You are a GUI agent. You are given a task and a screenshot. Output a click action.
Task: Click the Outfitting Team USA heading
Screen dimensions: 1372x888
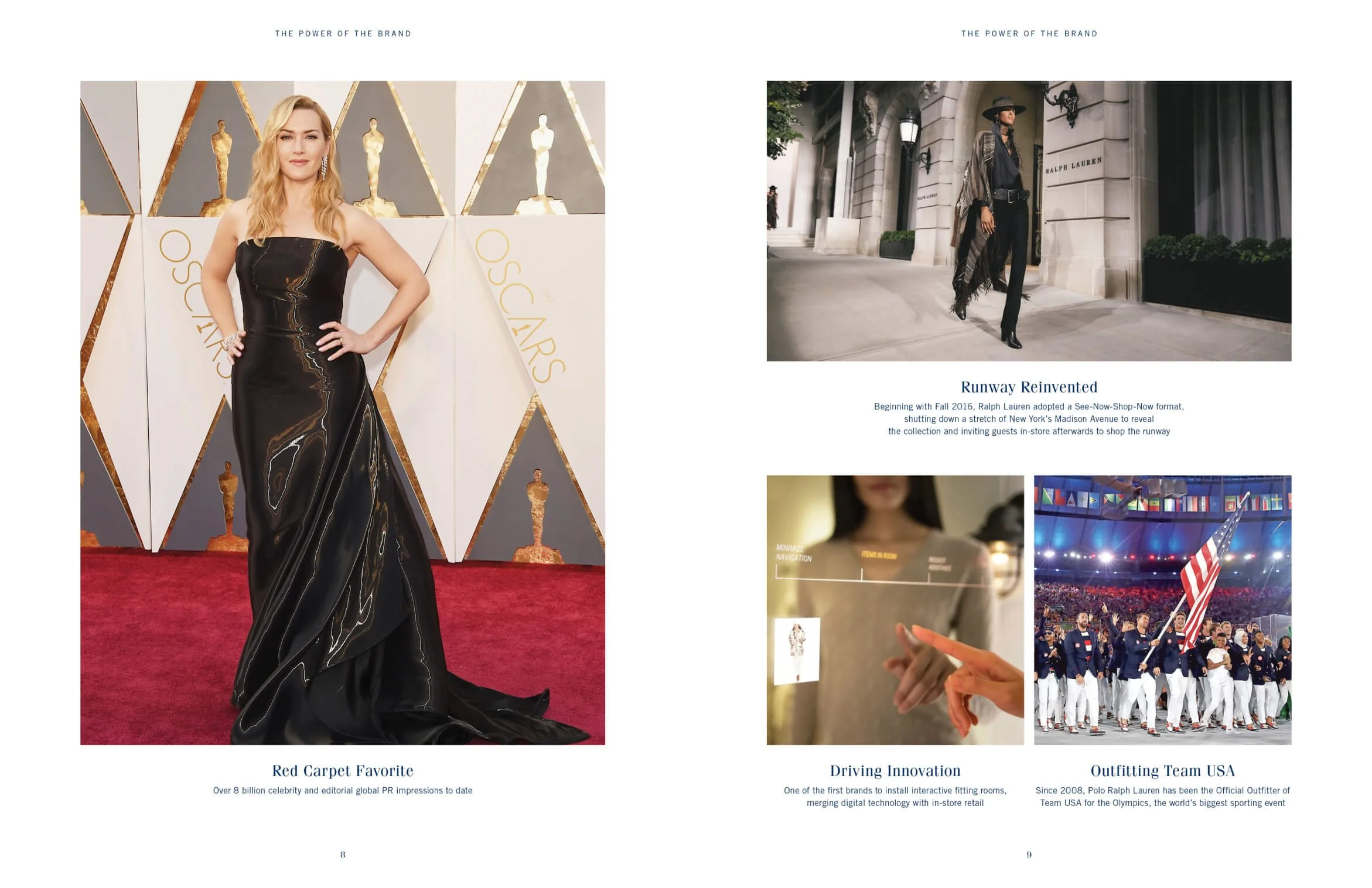1162,770
